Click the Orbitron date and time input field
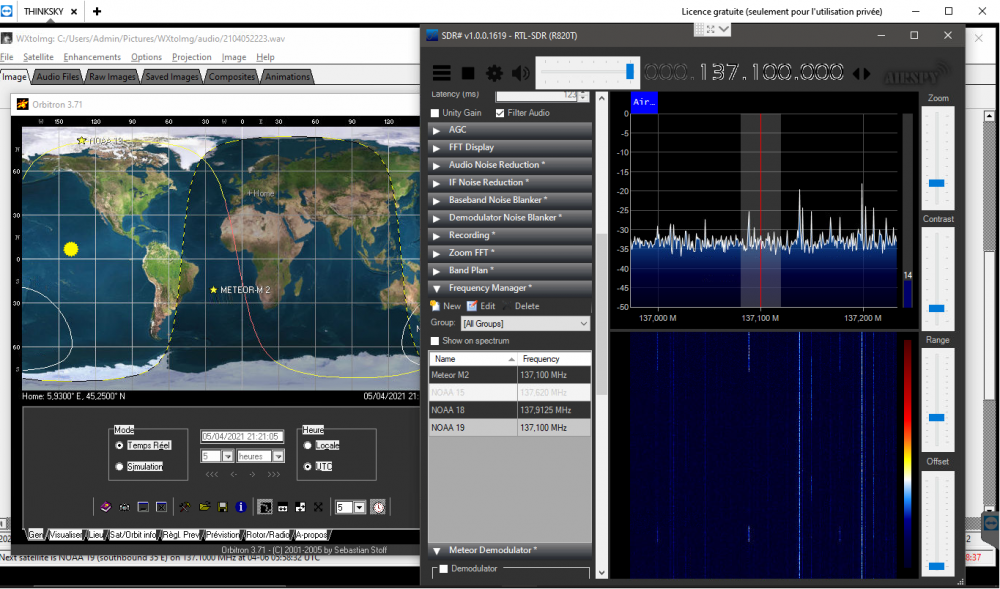The height and width of the screenshot is (589, 1000). click(x=241, y=437)
